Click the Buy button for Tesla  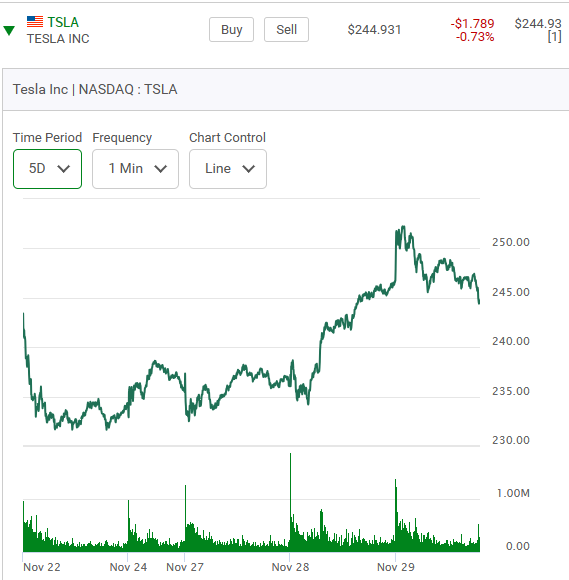coord(232,30)
